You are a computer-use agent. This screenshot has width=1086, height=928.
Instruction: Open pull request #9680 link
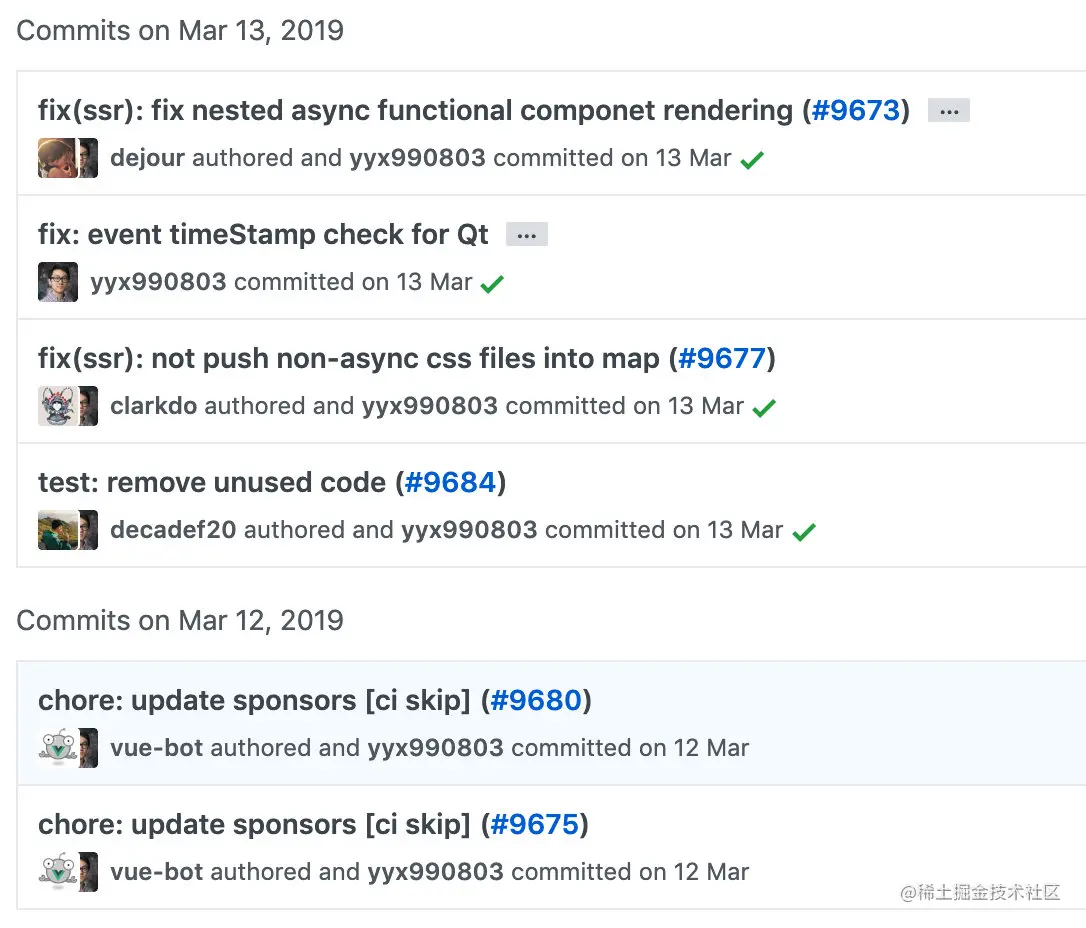(536, 700)
